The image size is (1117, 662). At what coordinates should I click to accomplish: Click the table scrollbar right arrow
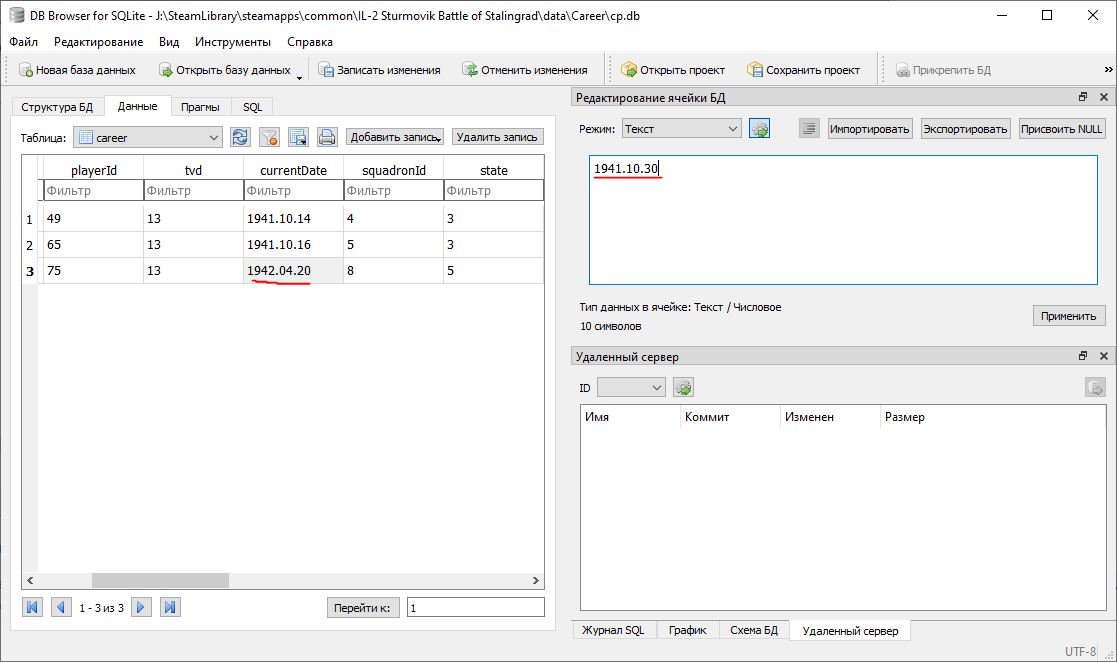coord(536,581)
